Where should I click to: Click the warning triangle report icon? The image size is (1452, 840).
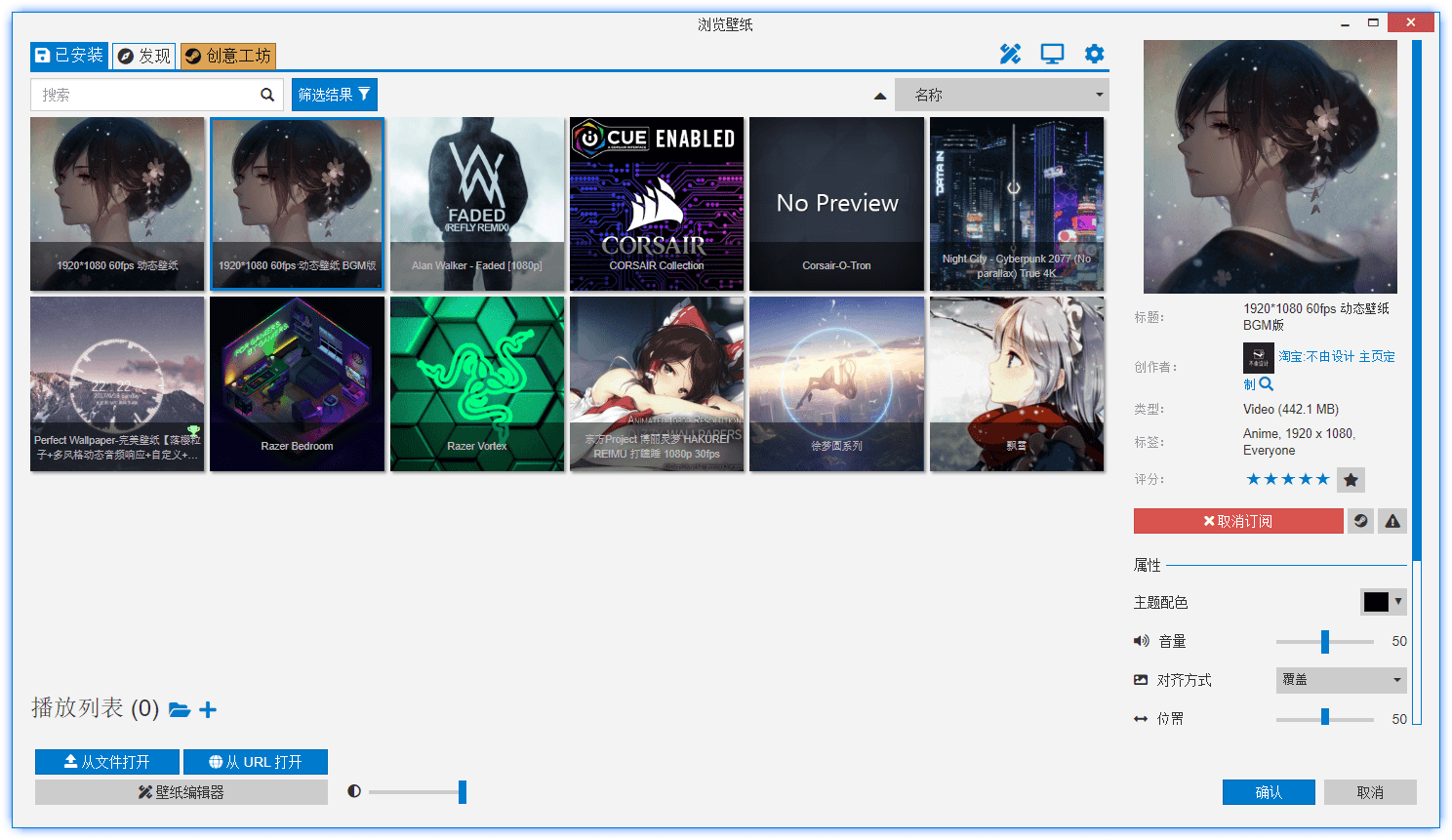coord(1392,521)
